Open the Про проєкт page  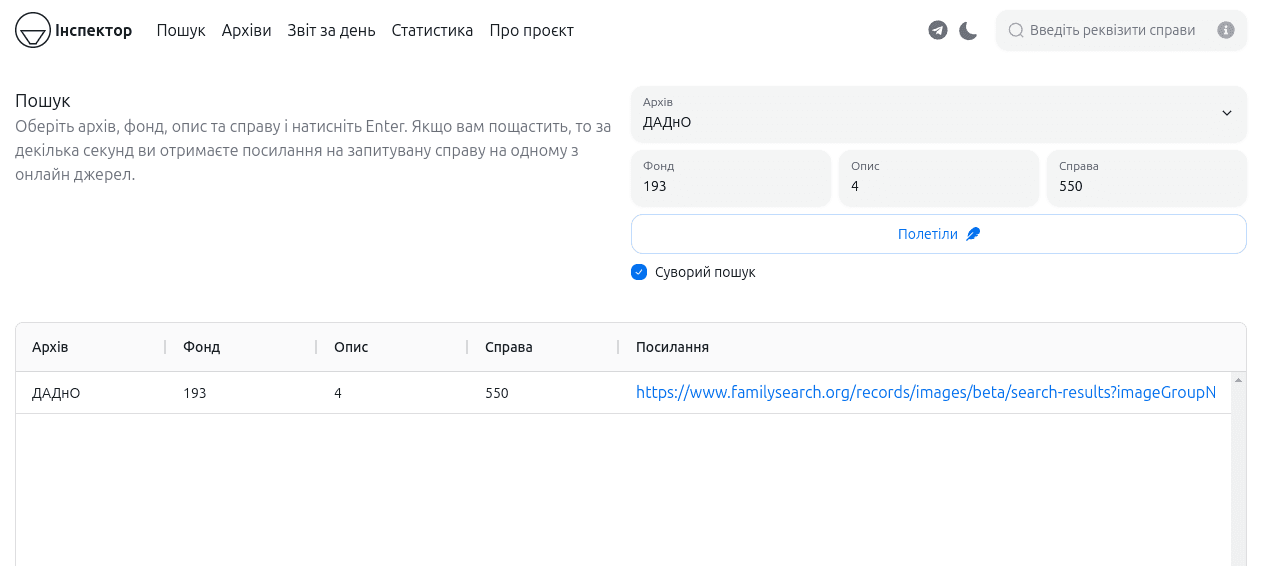[x=532, y=31]
